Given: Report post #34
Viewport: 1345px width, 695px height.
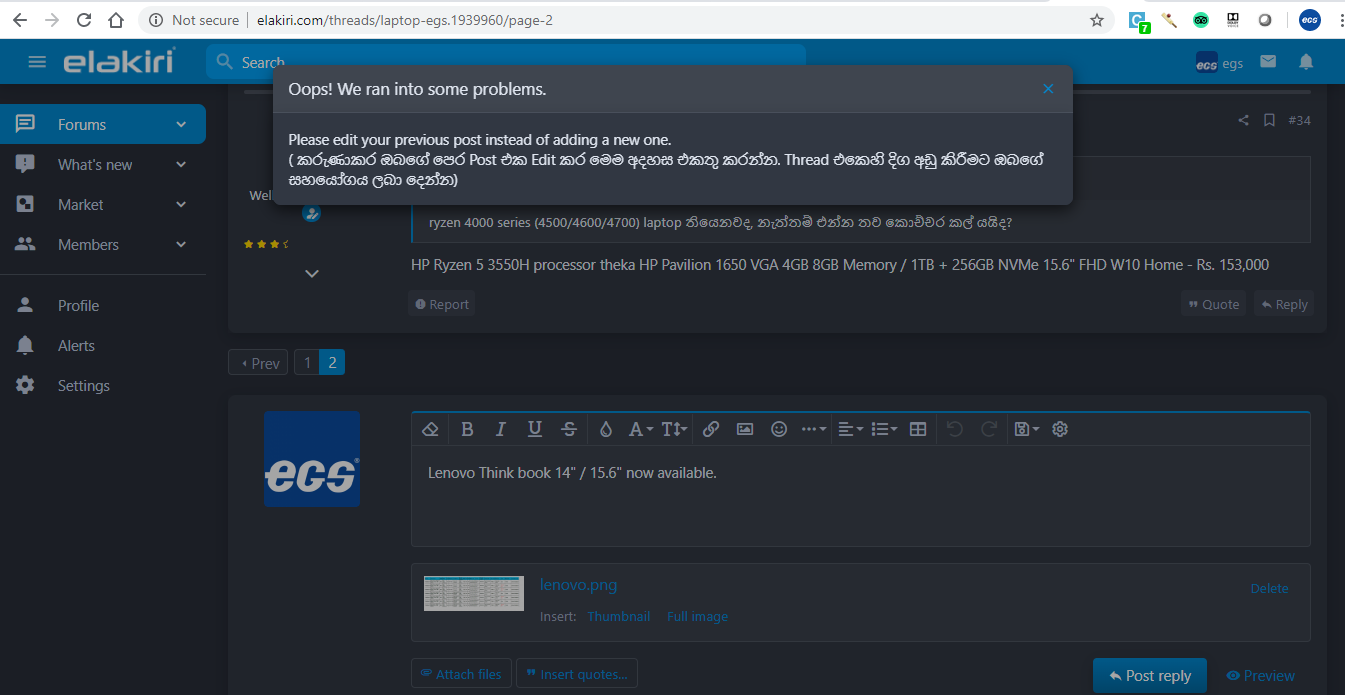Looking at the screenshot, I should (441, 304).
